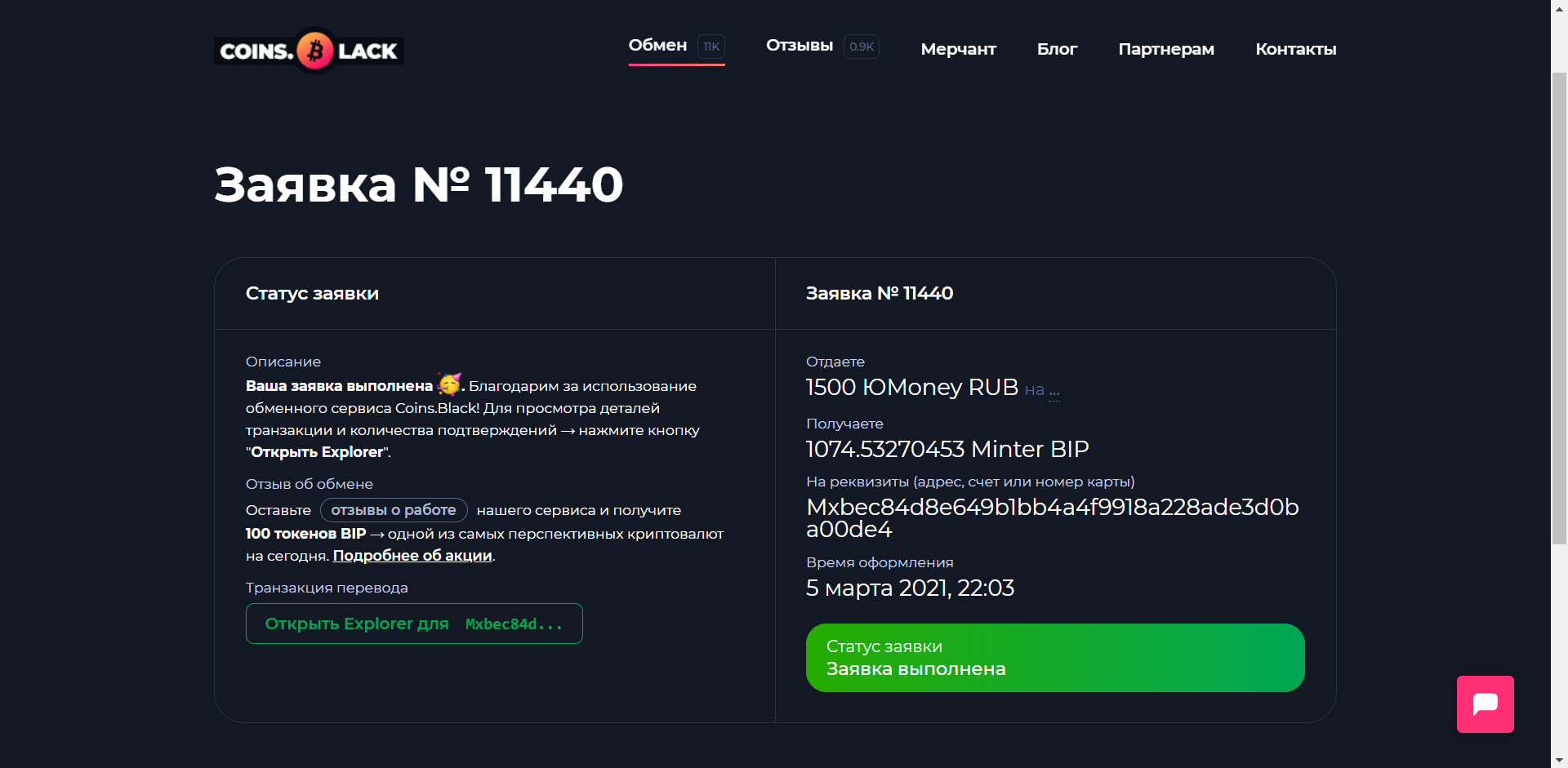Visit the Контакты page
The width and height of the screenshot is (1568, 768).
tap(1296, 49)
